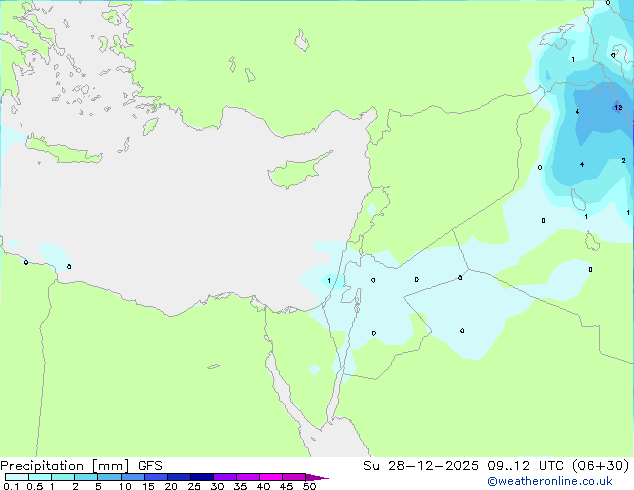The height and width of the screenshot is (490, 634).
Task: Select the 35–40 mm violet legend swatch
Action: point(247,477)
